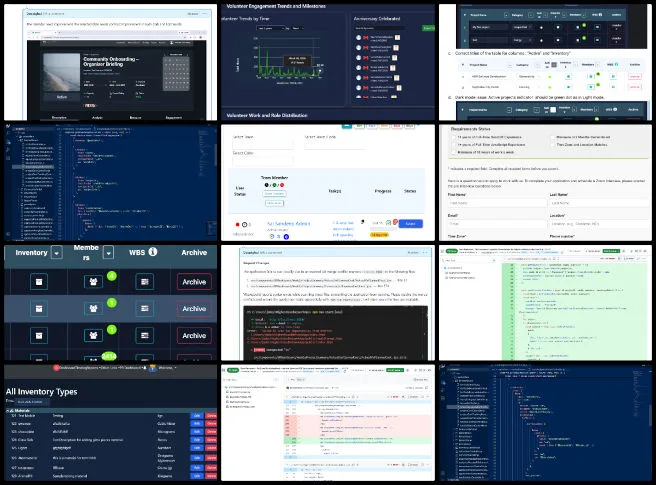656x485 pixels.
Task: Click the notification bell in inventory page header
Action: 144,368
